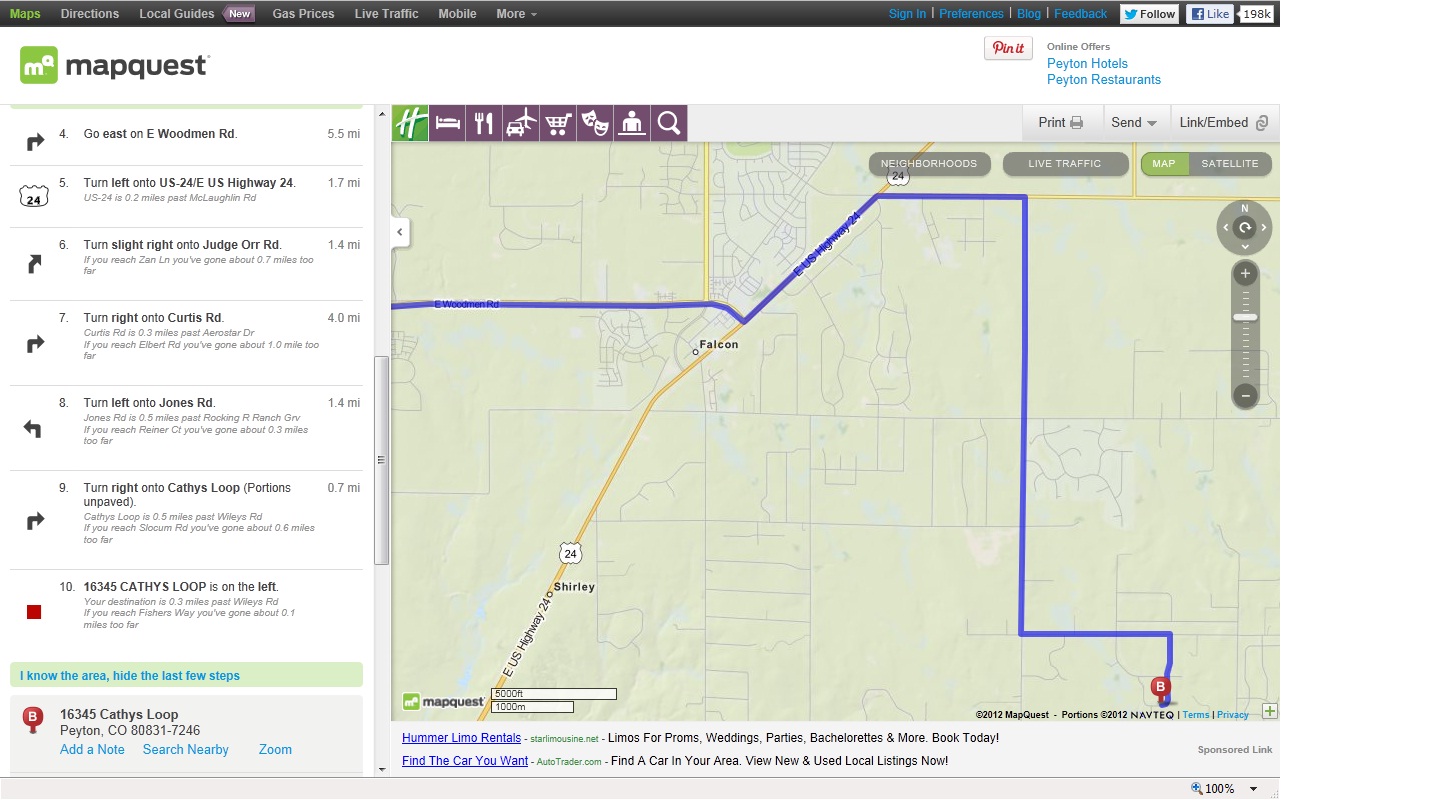
Task: Click the Print button
Action: [x=1060, y=123]
